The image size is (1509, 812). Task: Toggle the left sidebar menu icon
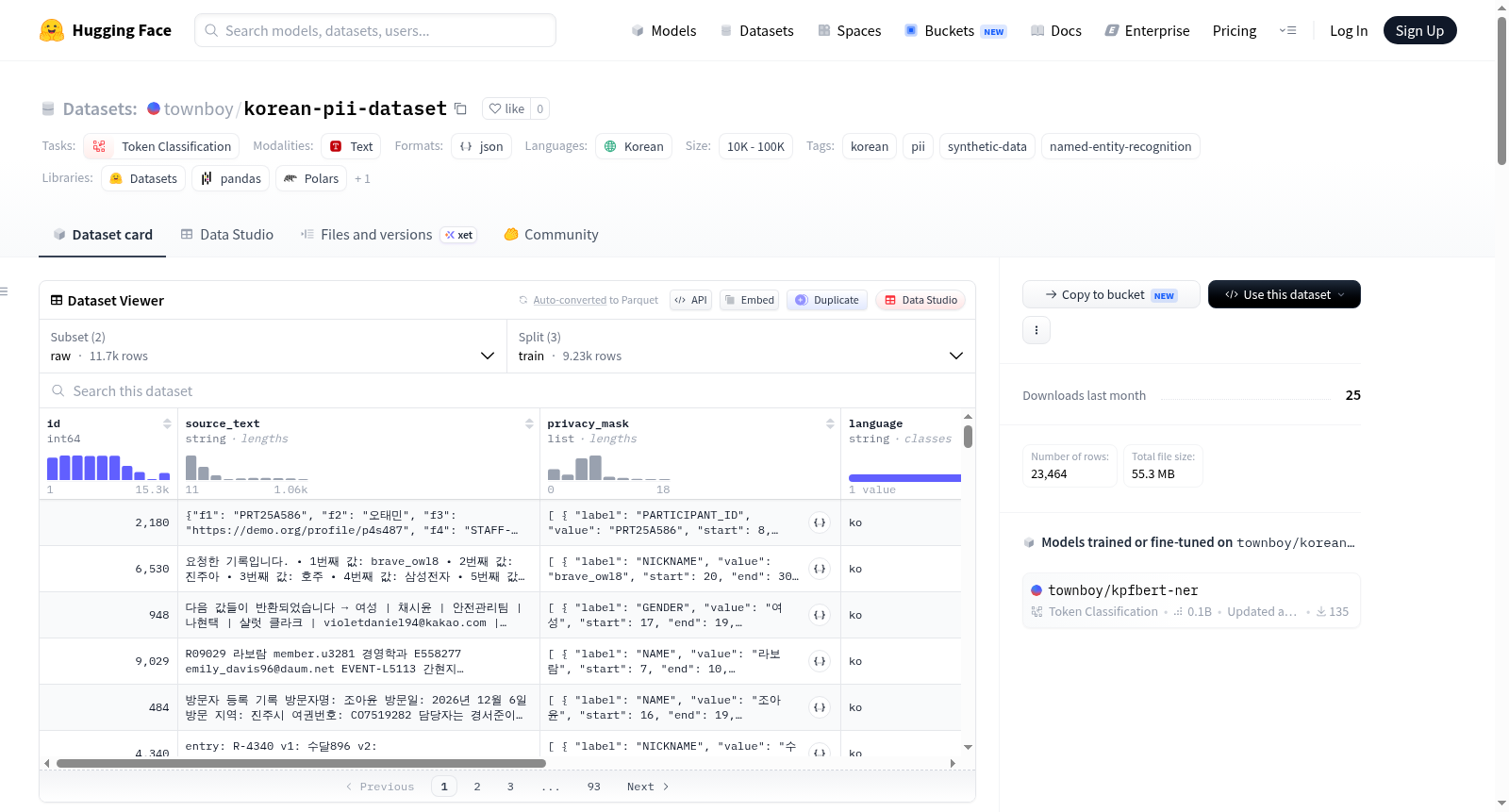(x=4, y=291)
